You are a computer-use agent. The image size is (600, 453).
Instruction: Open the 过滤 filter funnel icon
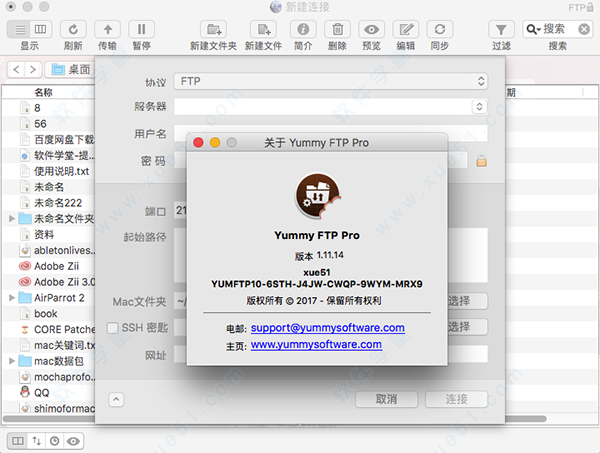pyautogui.click(x=501, y=29)
